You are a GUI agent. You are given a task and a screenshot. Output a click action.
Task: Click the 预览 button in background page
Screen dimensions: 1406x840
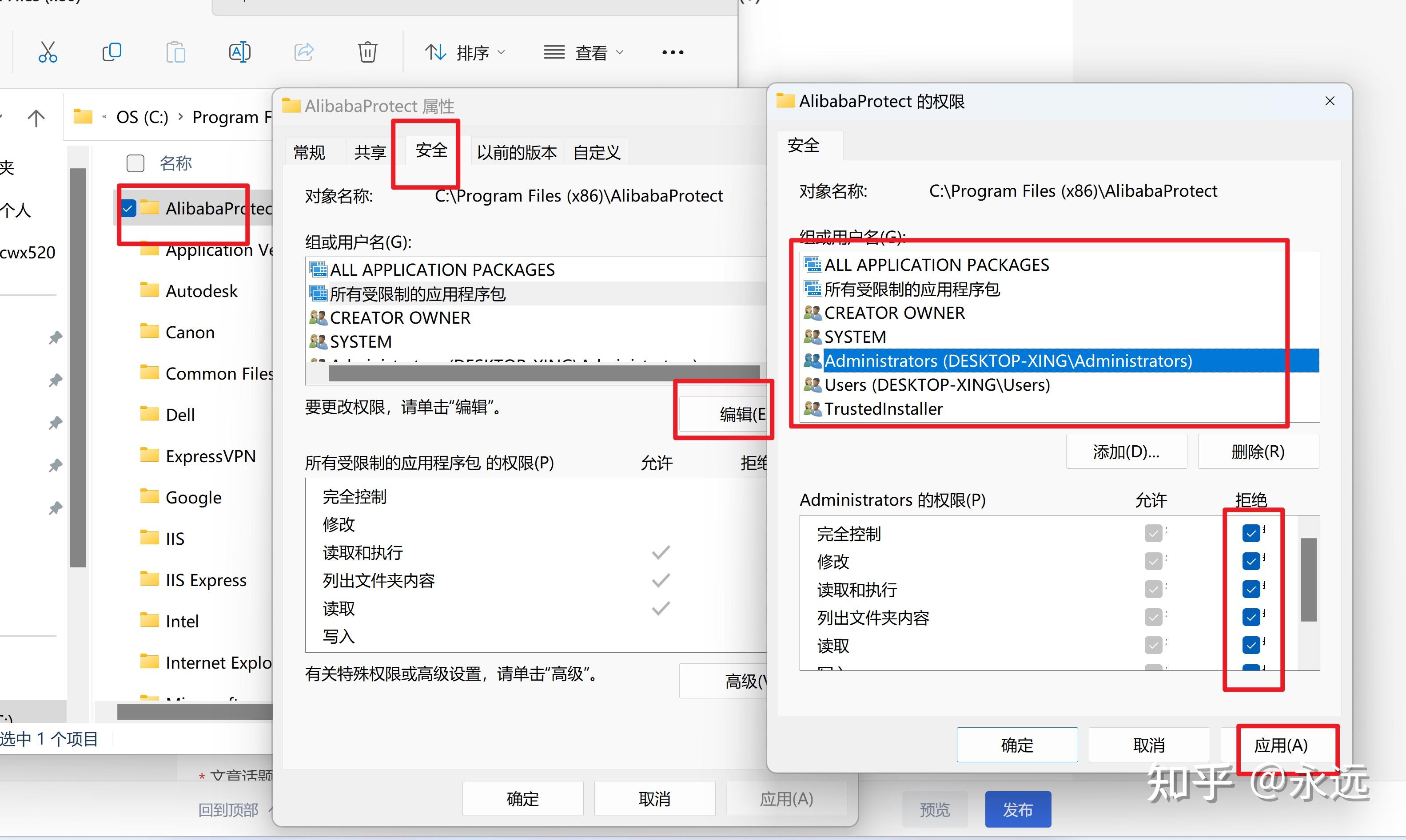pos(935,809)
